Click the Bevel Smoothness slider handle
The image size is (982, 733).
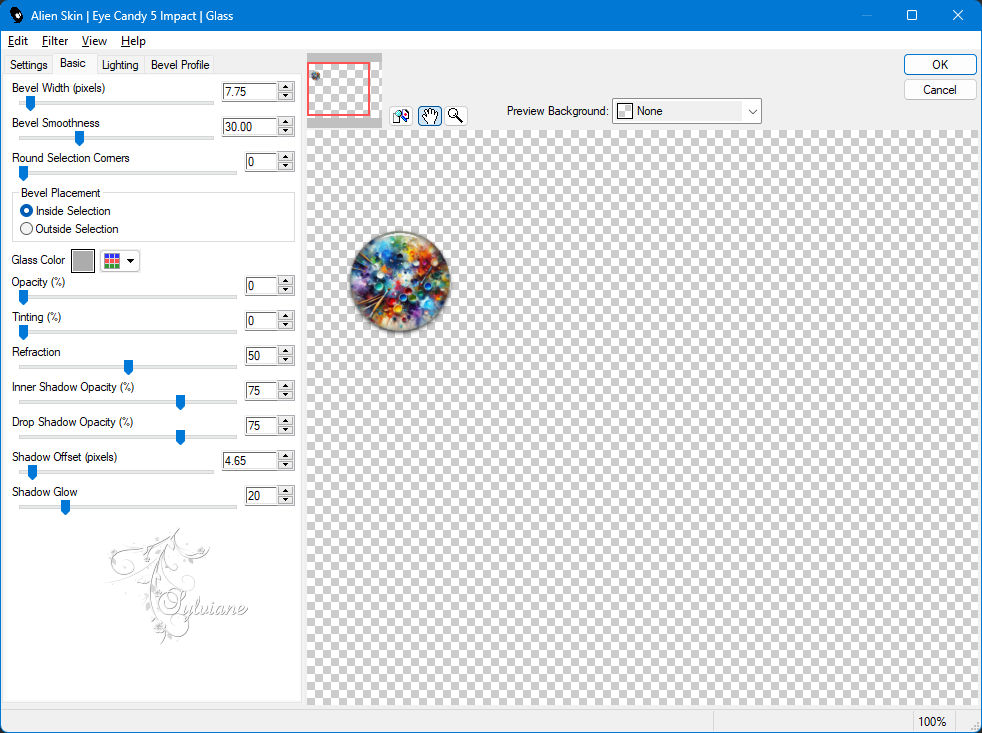(80, 138)
